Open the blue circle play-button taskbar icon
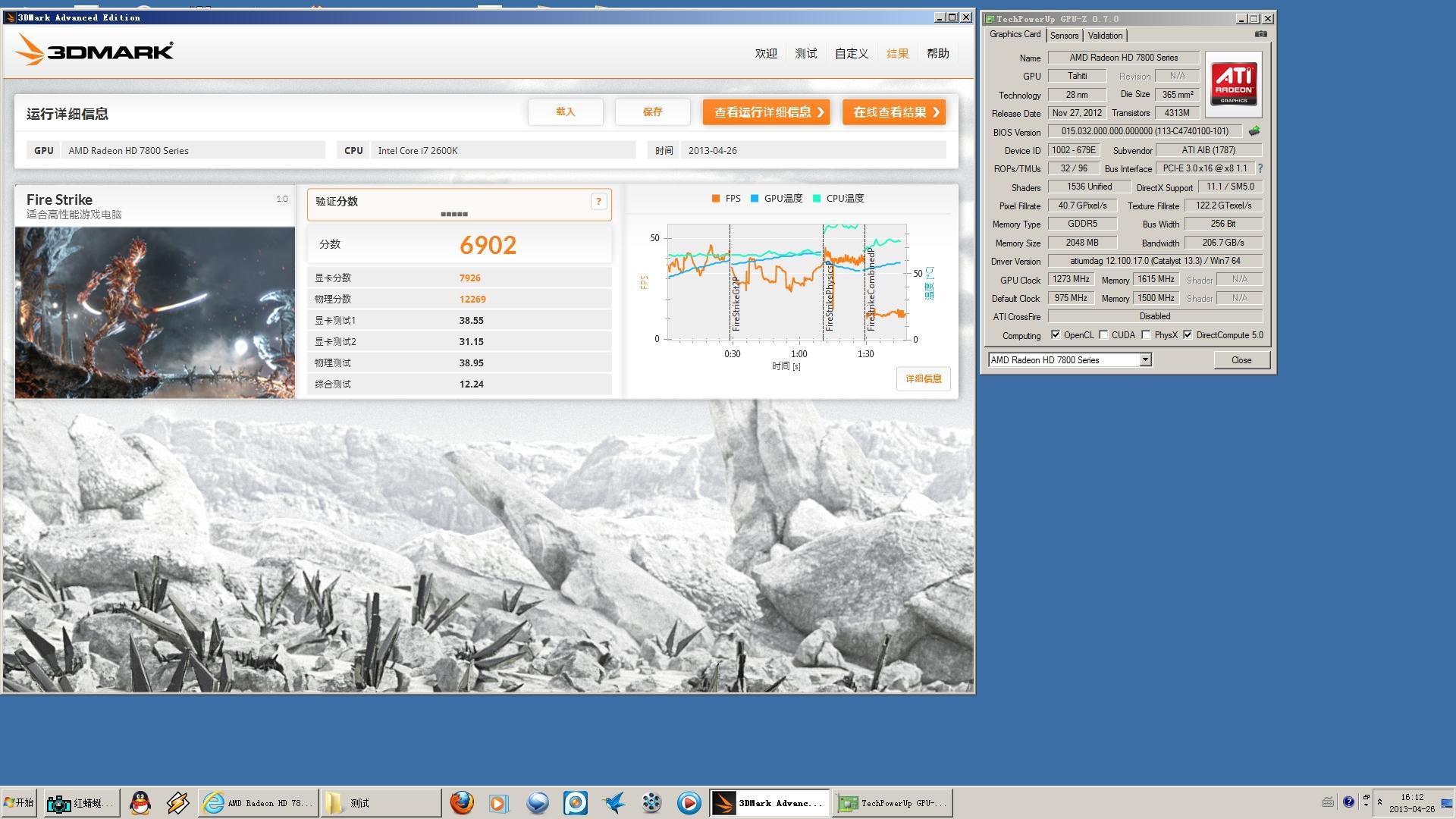The width and height of the screenshot is (1456, 819). pyautogui.click(x=689, y=802)
